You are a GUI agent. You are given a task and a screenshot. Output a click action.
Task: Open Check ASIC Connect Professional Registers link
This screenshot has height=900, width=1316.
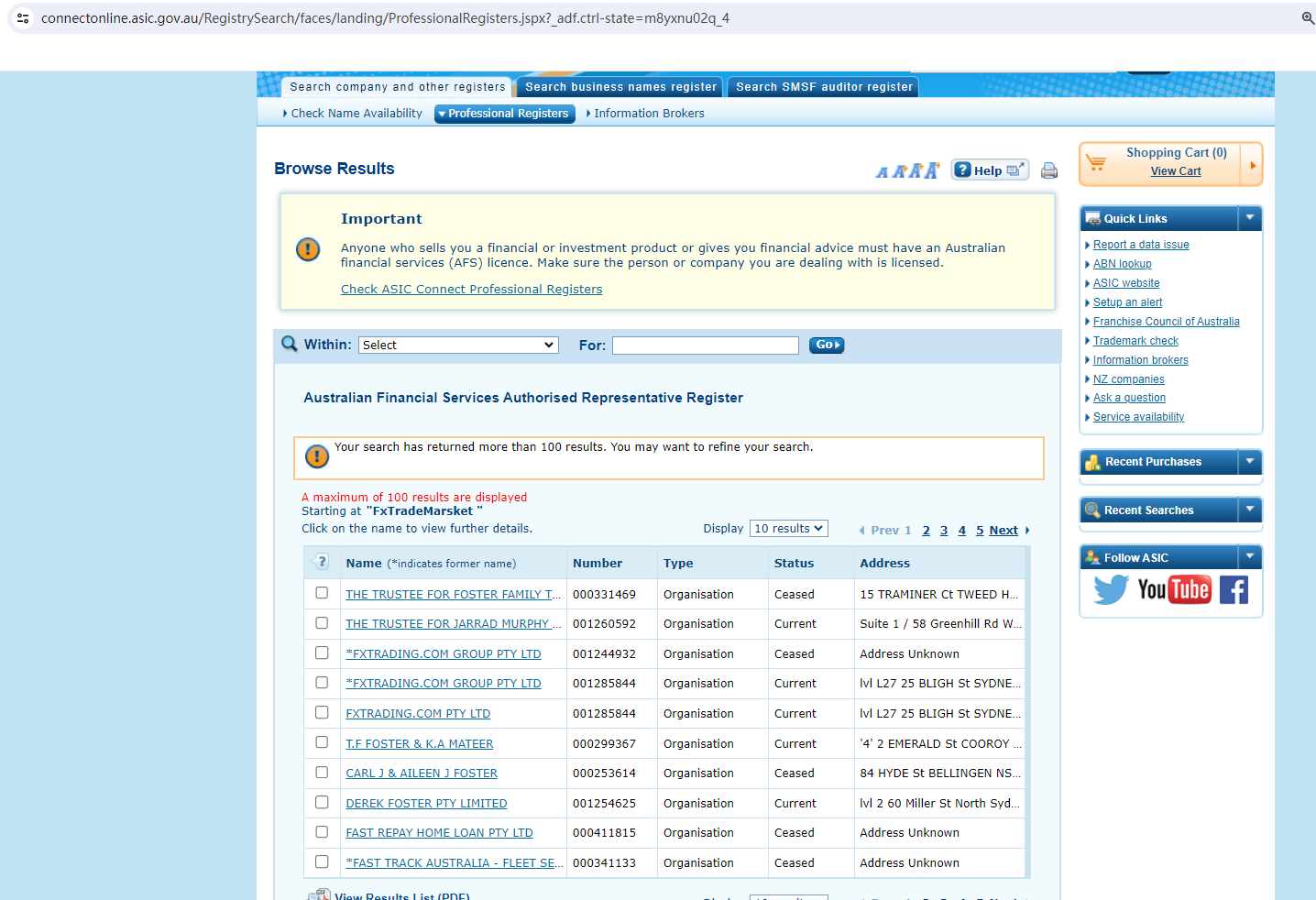[472, 290]
